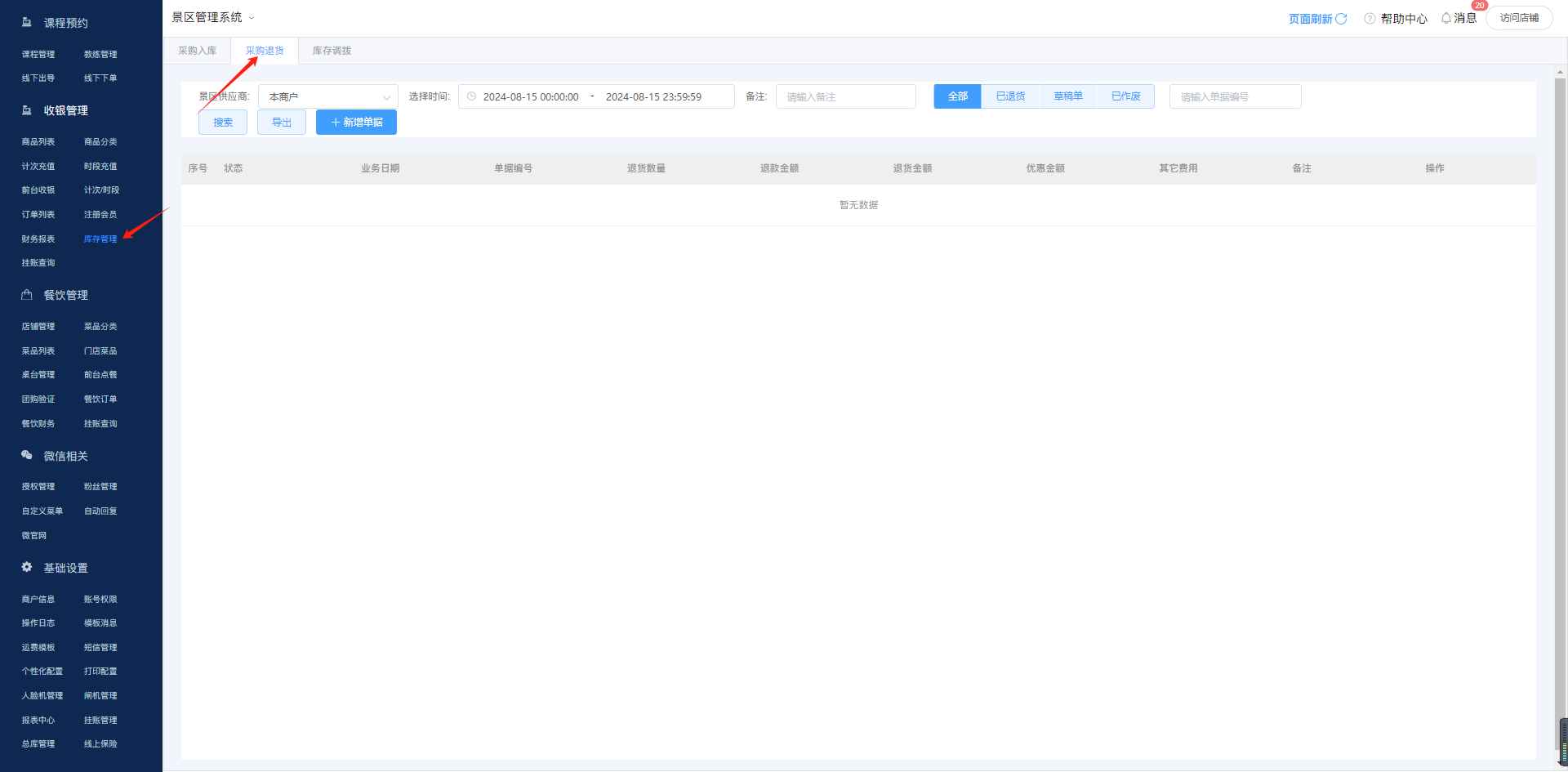This screenshot has width=1568, height=772.
Task: Click the page refresh icon
Action: pos(1341,19)
